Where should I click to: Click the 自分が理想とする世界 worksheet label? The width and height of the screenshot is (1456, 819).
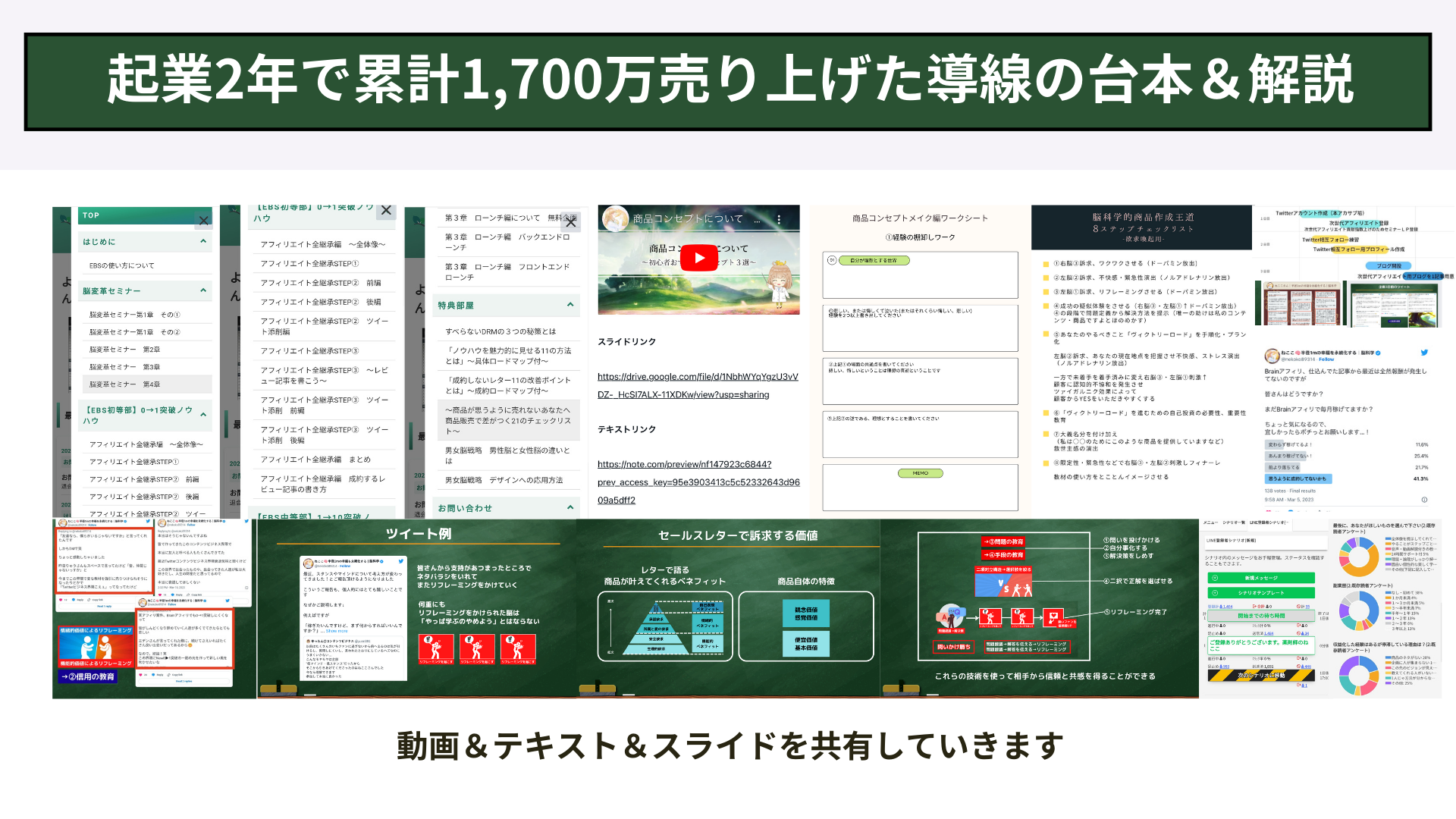(x=873, y=260)
